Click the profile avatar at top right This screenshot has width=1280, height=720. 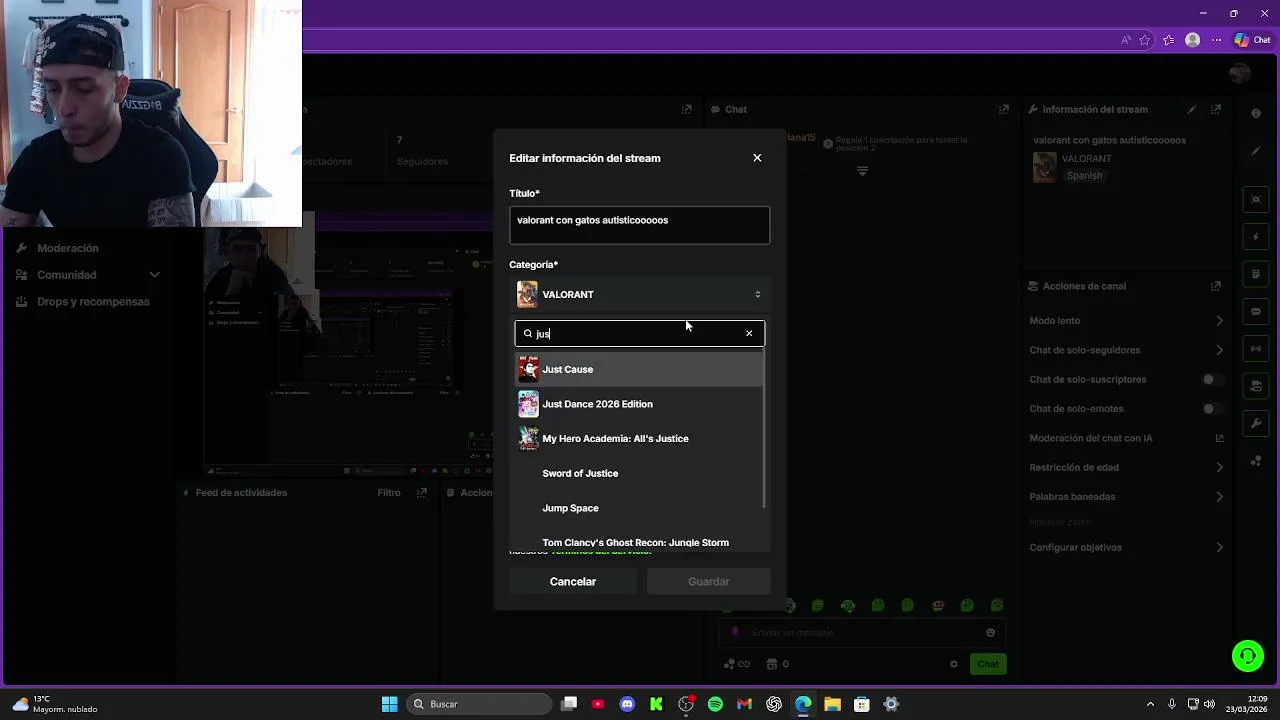[x=1240, y=73]
